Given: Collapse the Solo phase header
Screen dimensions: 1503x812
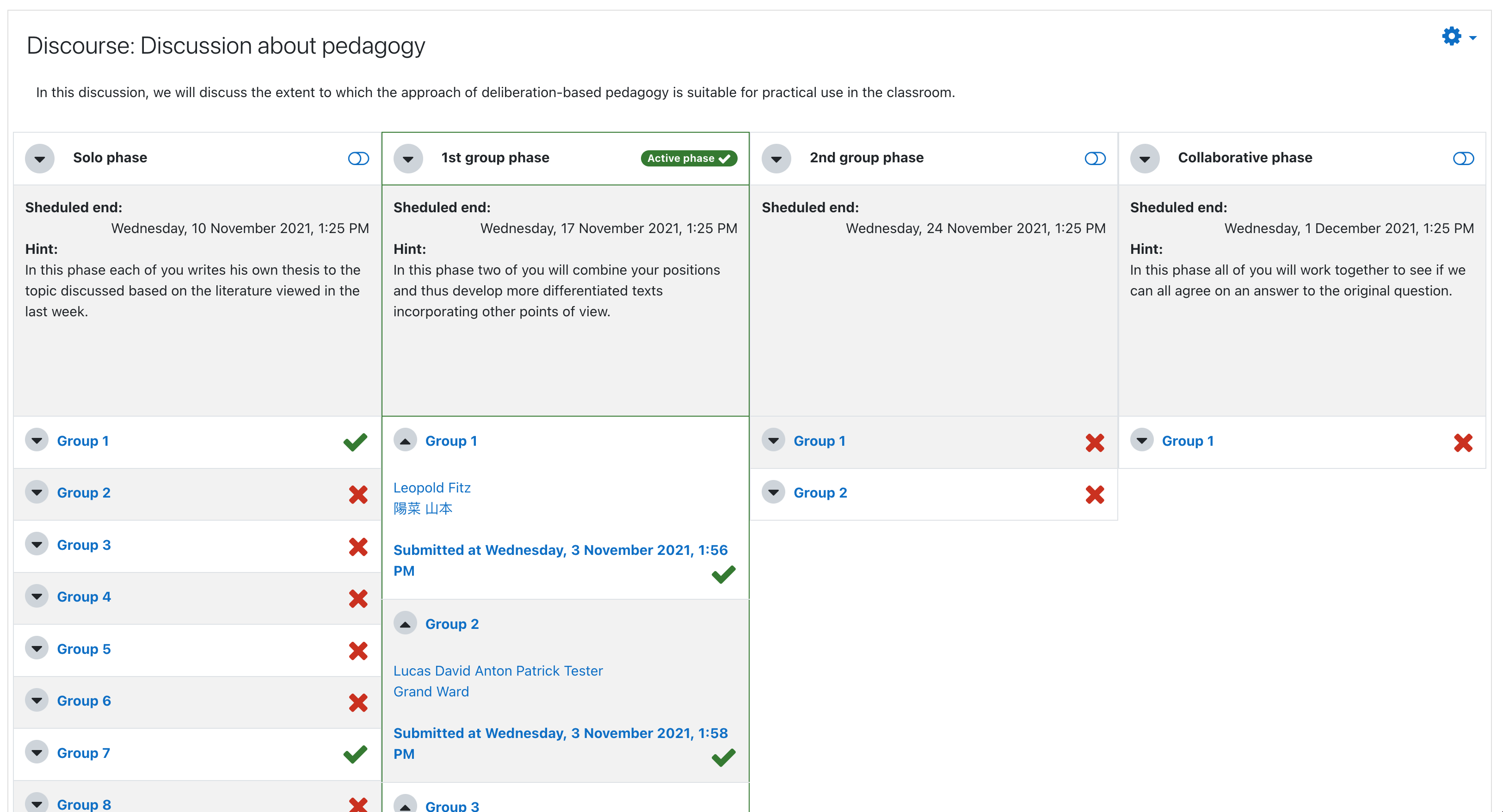Looking at the screenshot, I should pos(40,159).
